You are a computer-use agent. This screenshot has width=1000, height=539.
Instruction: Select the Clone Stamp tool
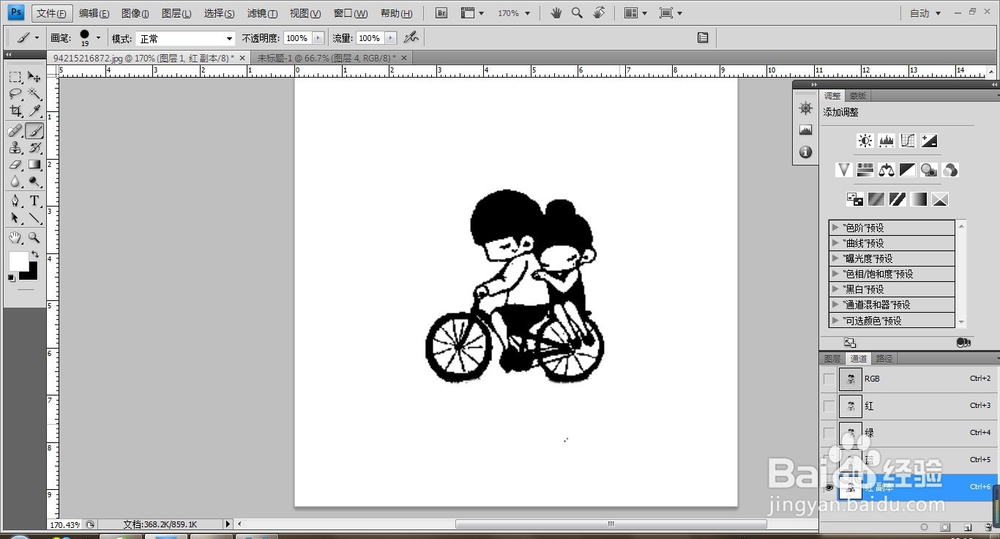(15, 148)
